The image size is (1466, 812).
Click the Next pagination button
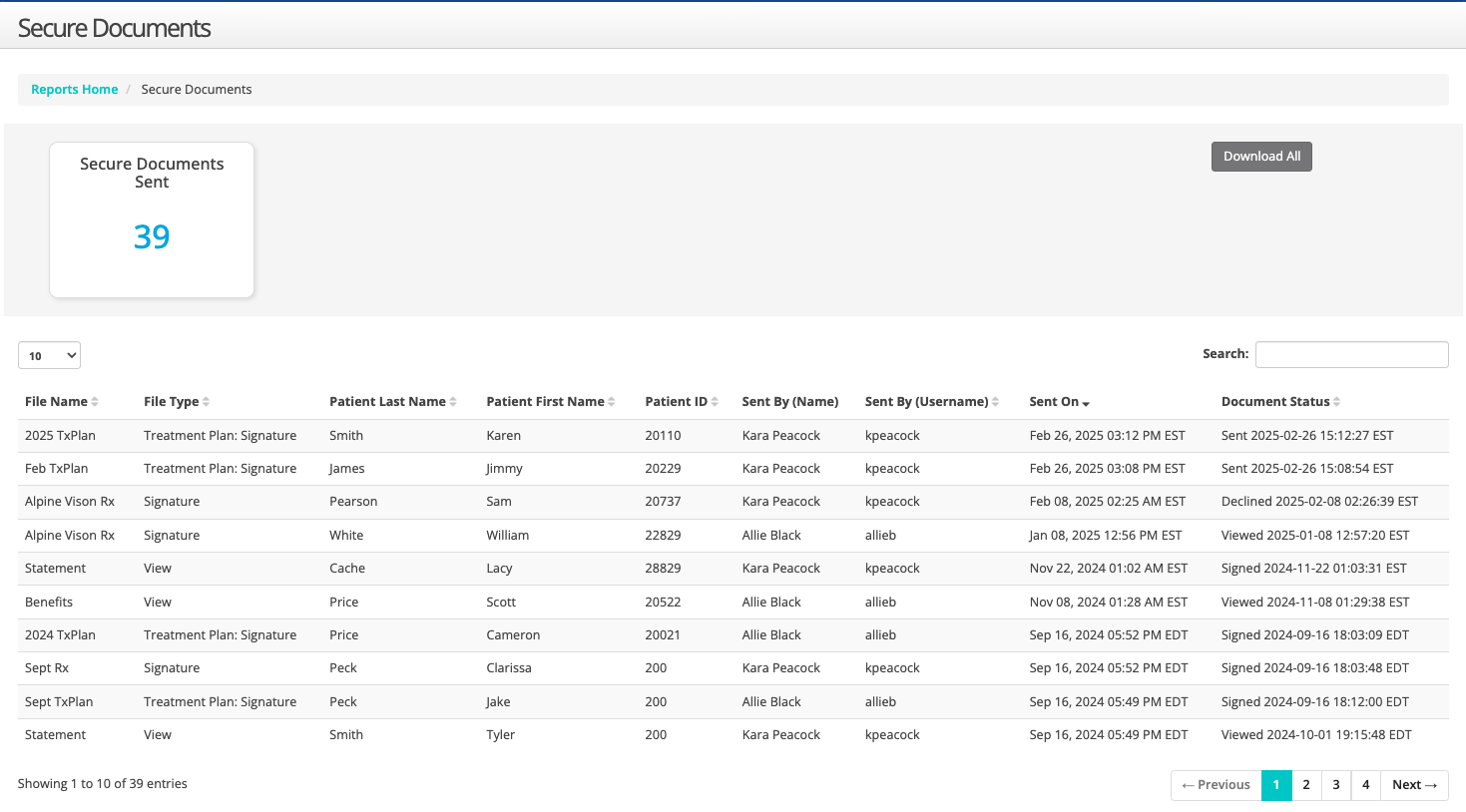pos(1414,785)
